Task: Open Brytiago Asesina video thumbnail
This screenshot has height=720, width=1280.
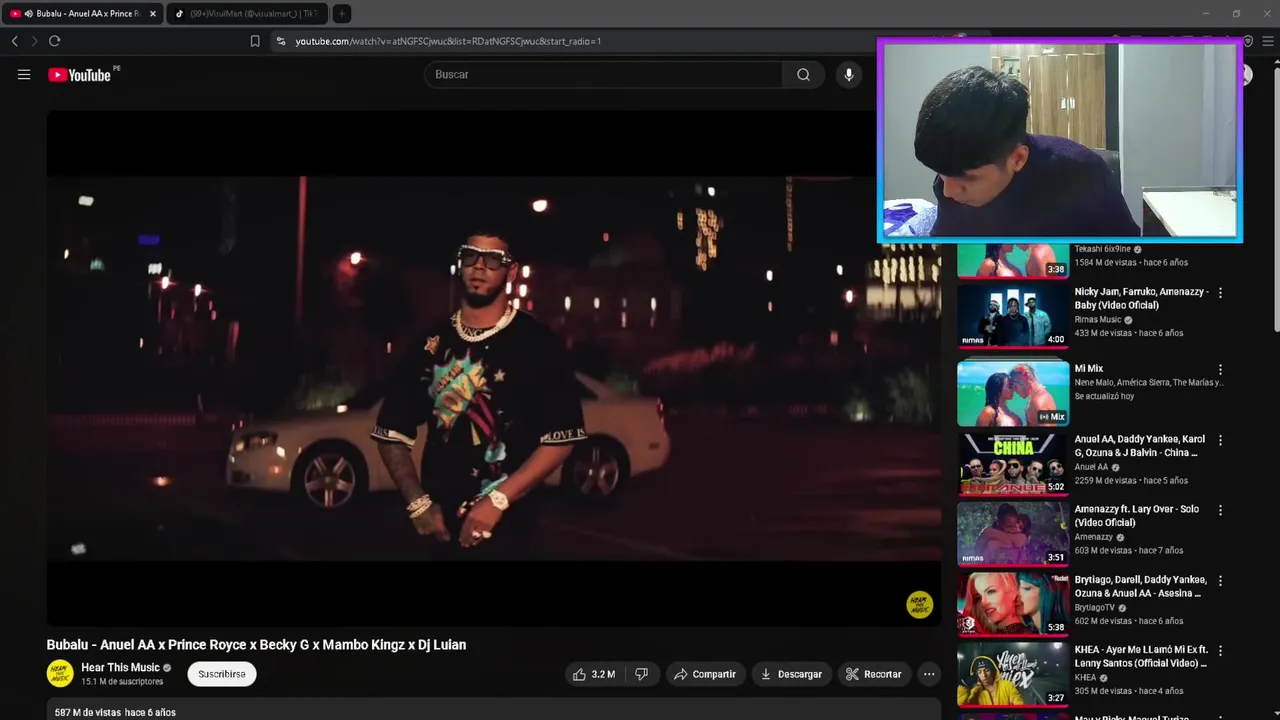Action: click(1013, 604)
